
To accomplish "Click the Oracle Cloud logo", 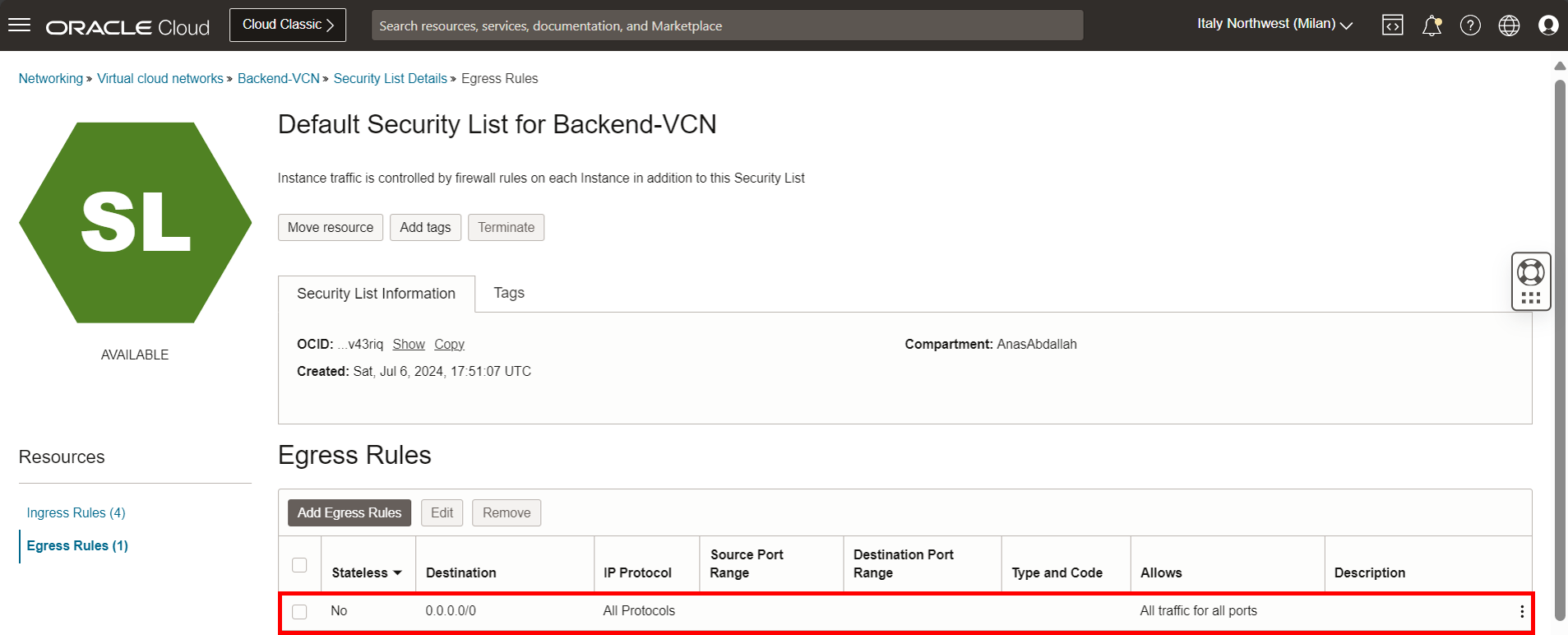I will coord(127,27).
